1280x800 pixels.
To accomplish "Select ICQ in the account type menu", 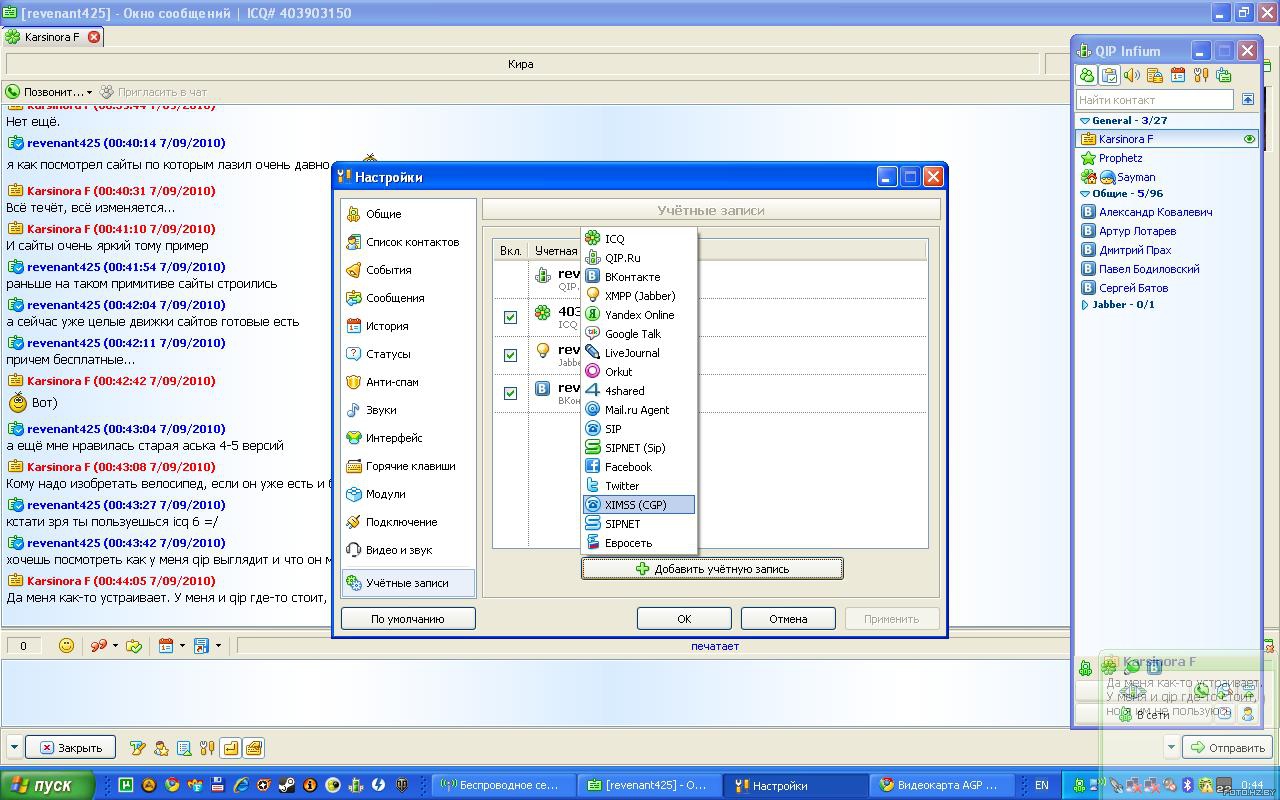I will coord(638,239).
